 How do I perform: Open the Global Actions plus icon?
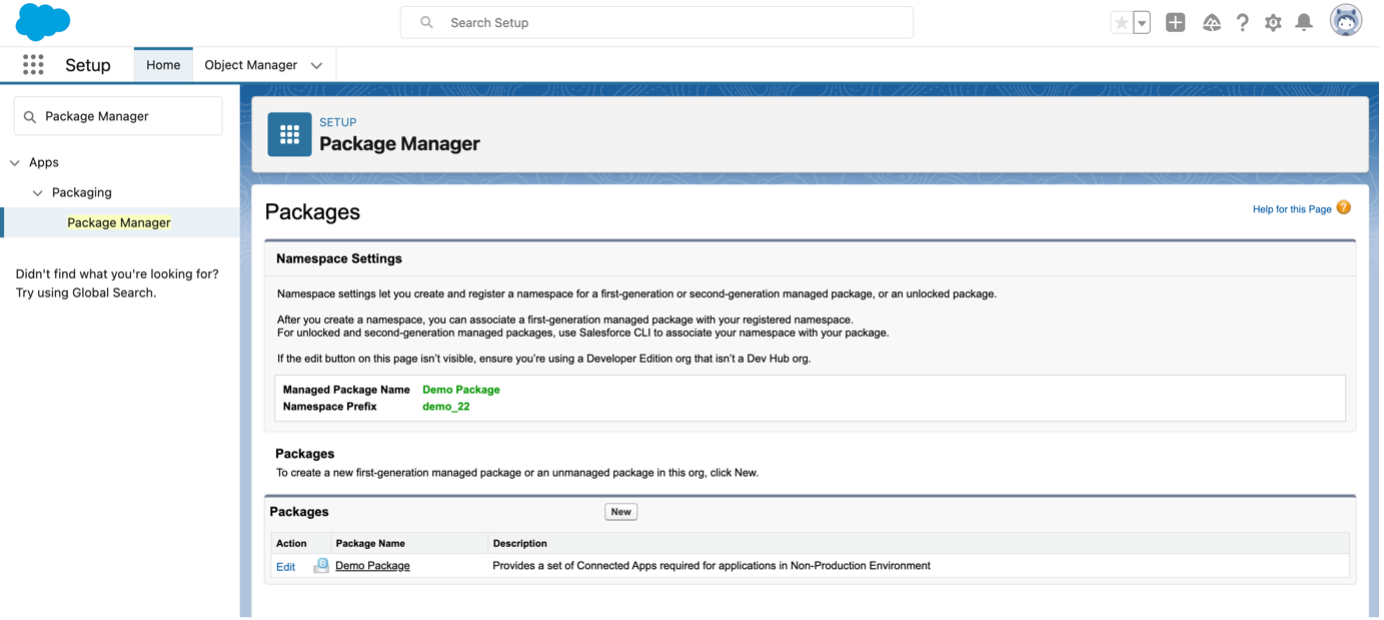1175,22
